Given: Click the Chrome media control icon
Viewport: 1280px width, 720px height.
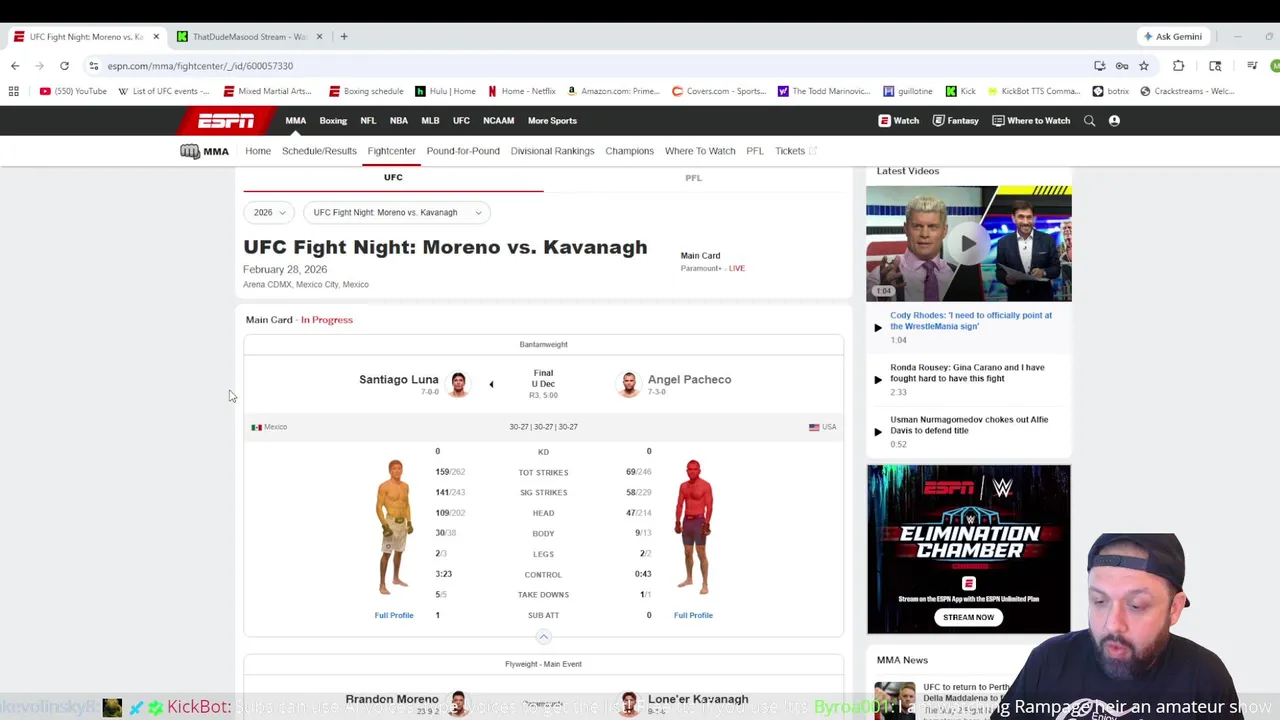Looking at the screenshot, I should pos(1252,66).
